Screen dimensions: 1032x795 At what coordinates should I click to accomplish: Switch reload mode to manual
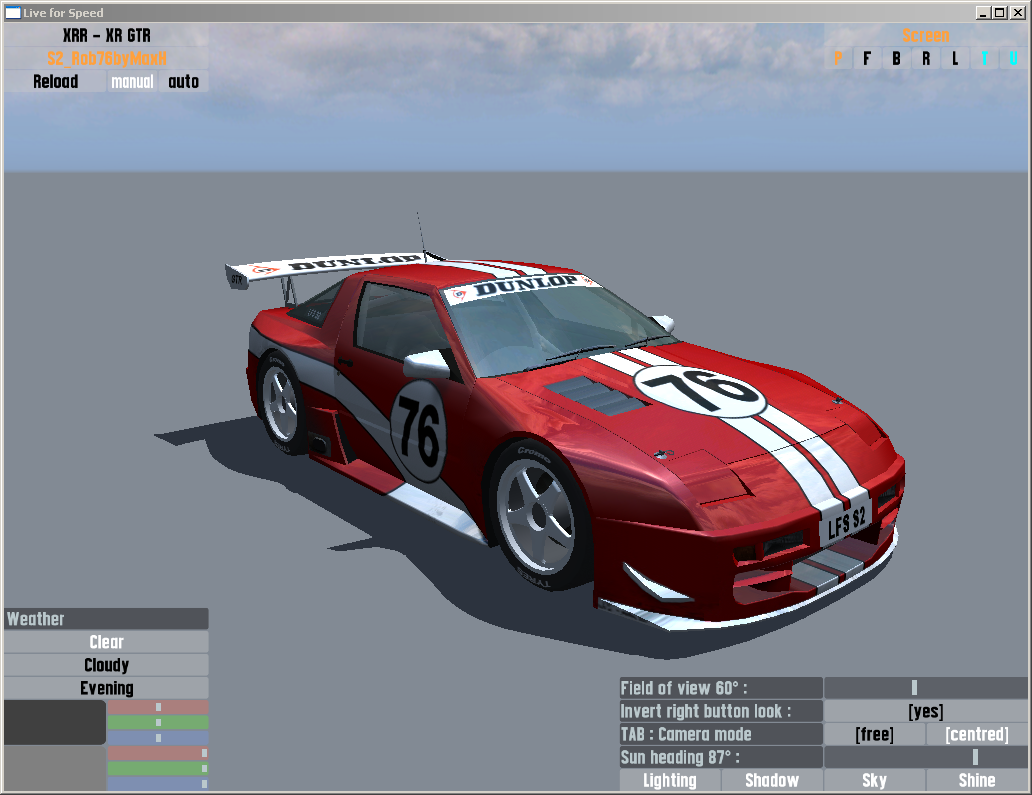(132, 82)
